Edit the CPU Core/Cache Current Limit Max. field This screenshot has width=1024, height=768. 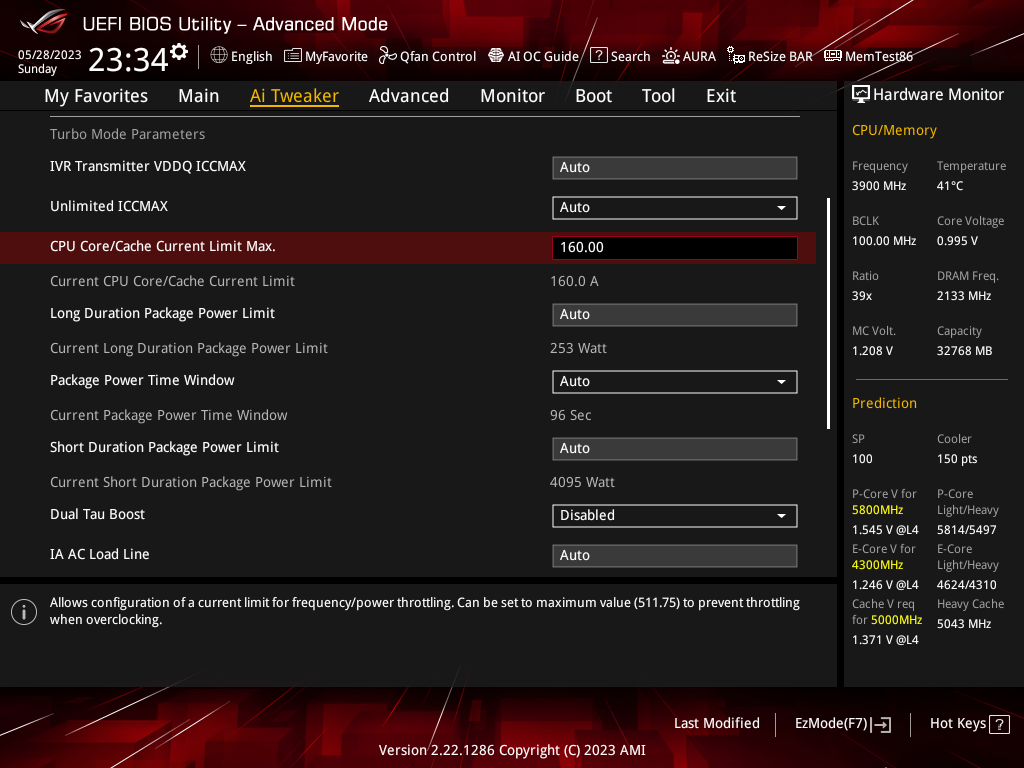pos(674,247)
